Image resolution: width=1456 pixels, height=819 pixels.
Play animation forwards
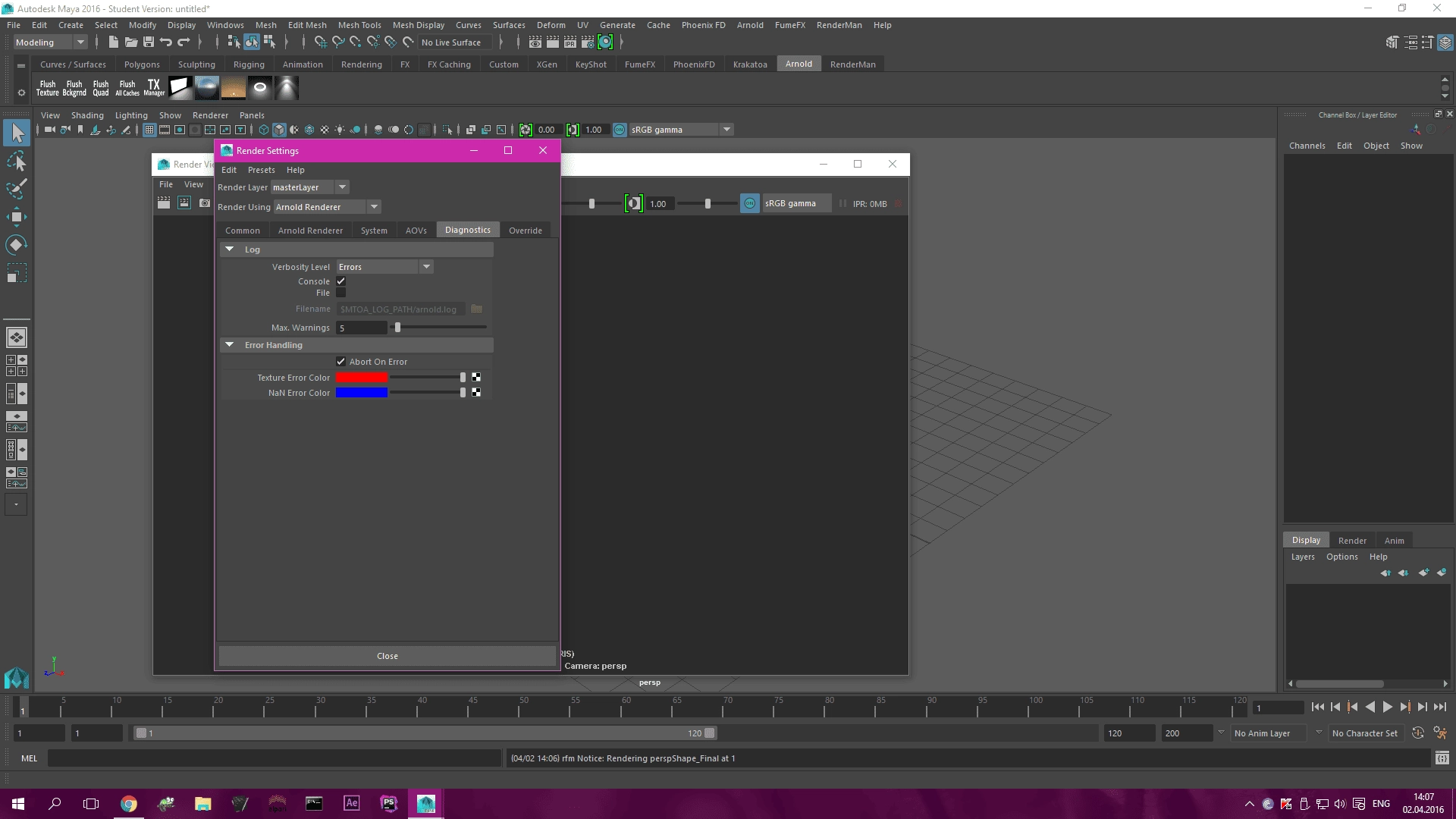[1387, 707]
